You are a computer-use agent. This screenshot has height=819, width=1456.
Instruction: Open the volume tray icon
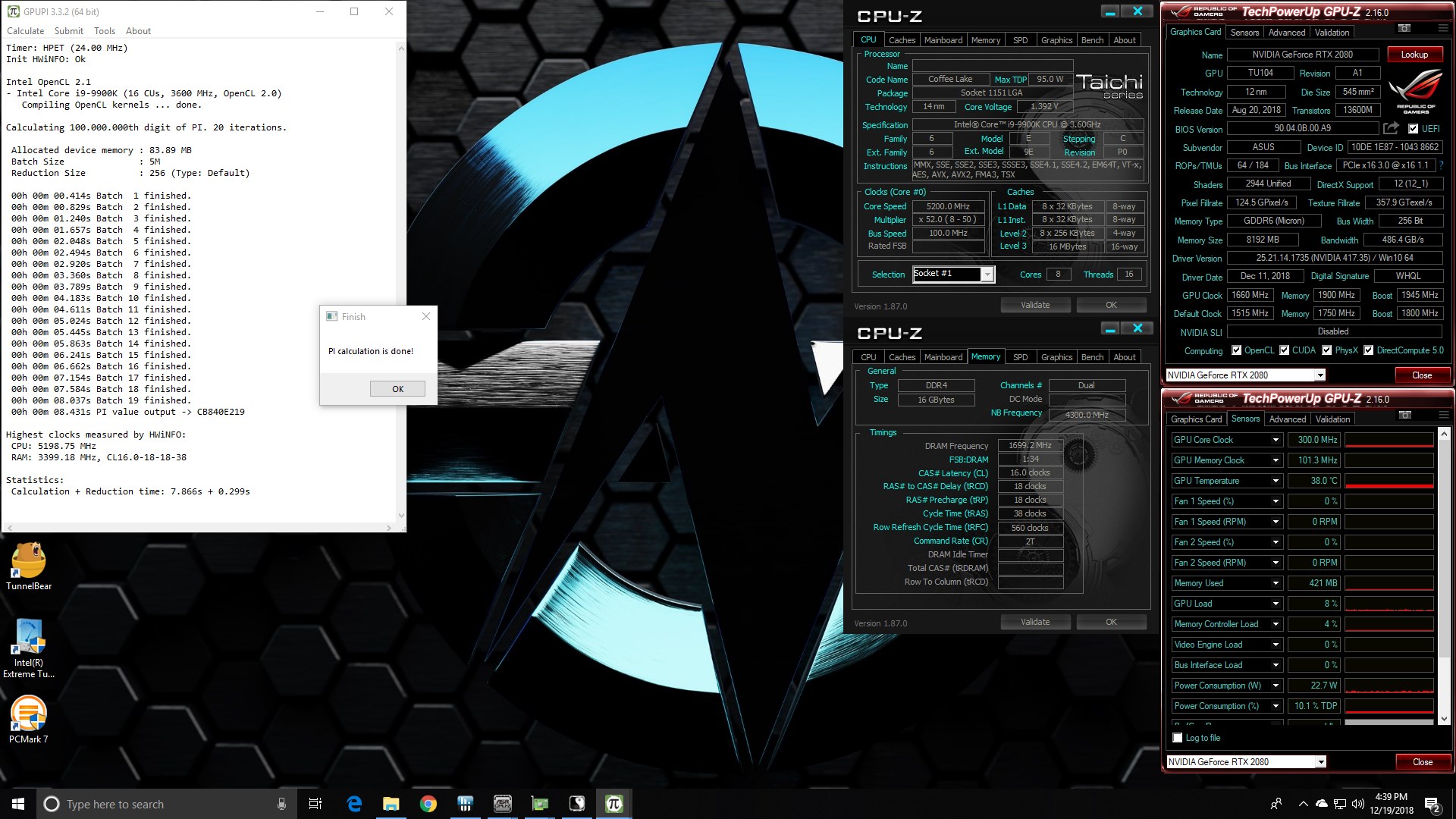1357,804
